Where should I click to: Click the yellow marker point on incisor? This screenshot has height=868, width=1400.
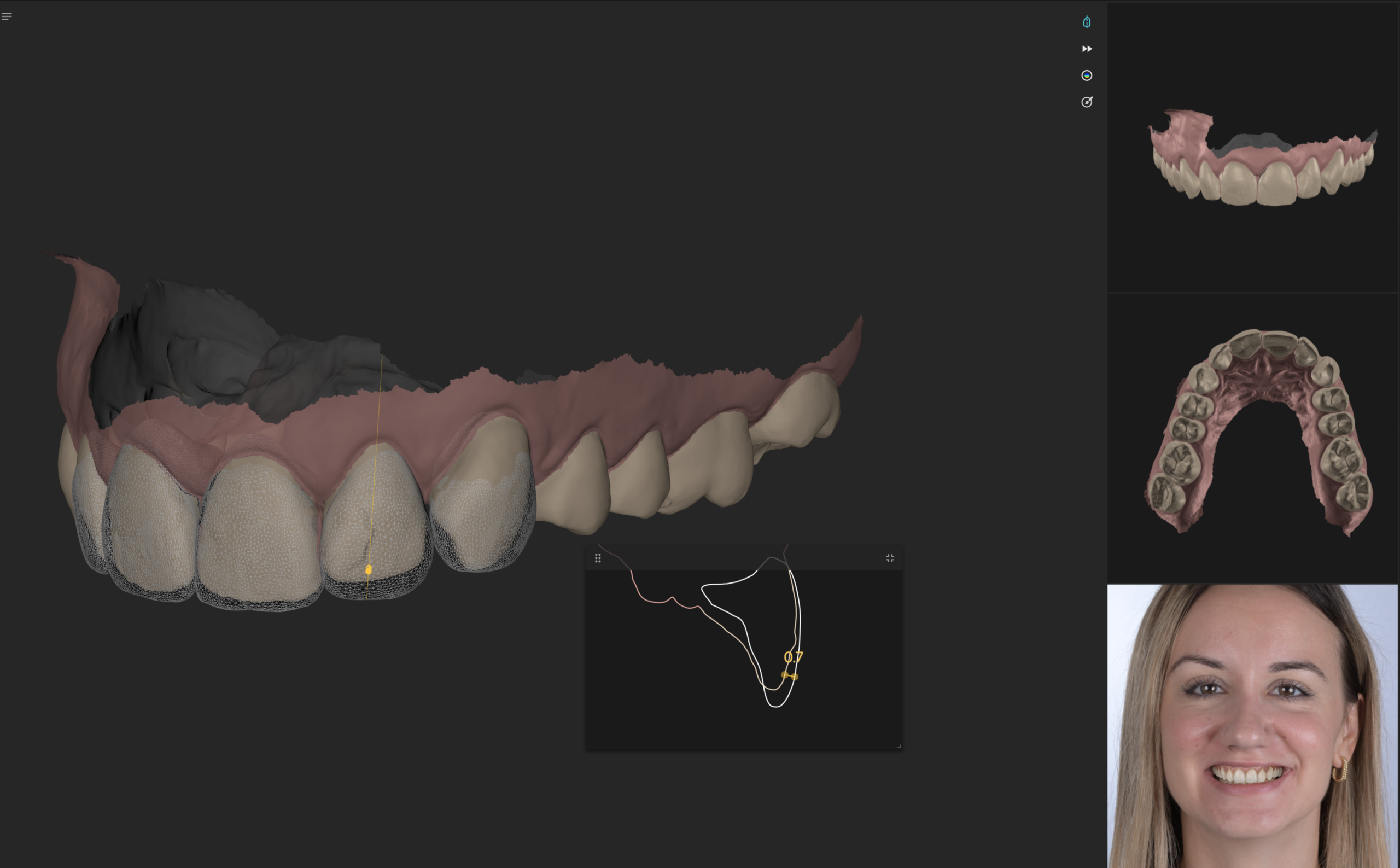(x=369, y=569)
